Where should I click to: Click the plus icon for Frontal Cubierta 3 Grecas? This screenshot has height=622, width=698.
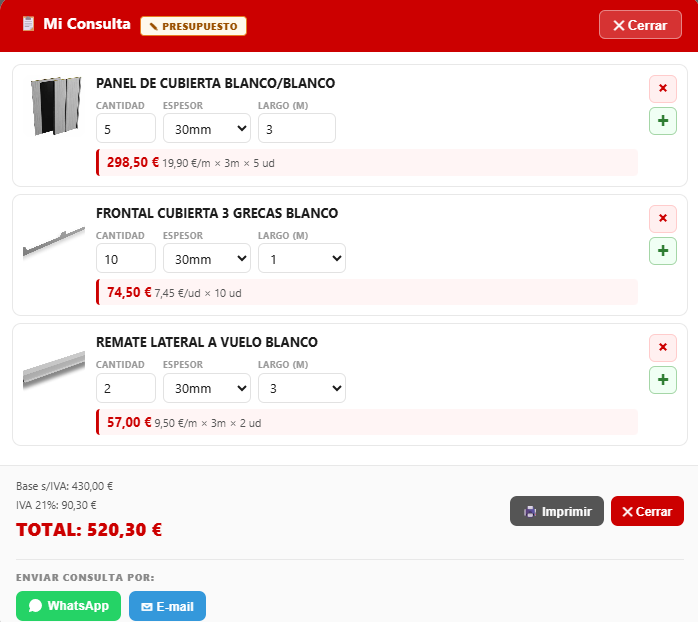[662, 251]
